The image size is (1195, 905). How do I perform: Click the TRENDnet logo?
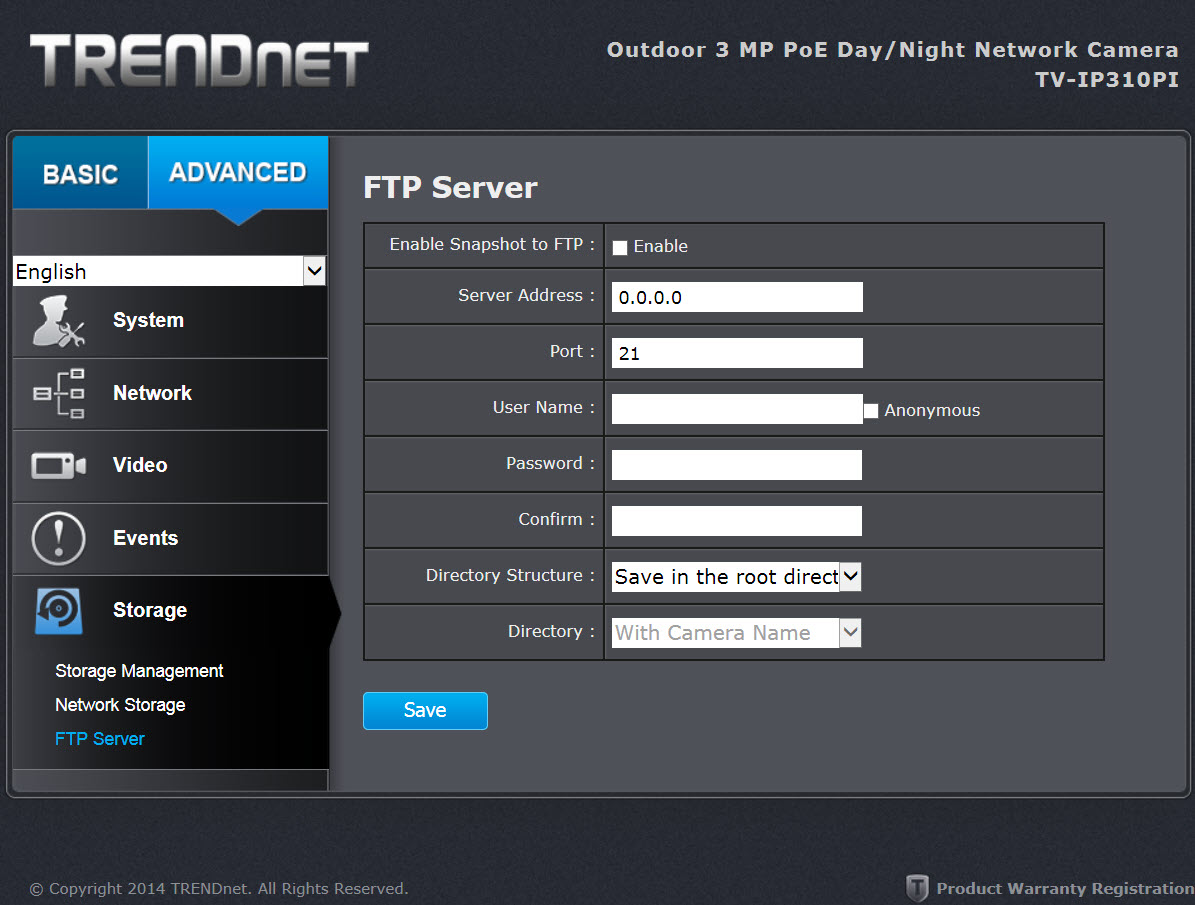coord(199,60)
